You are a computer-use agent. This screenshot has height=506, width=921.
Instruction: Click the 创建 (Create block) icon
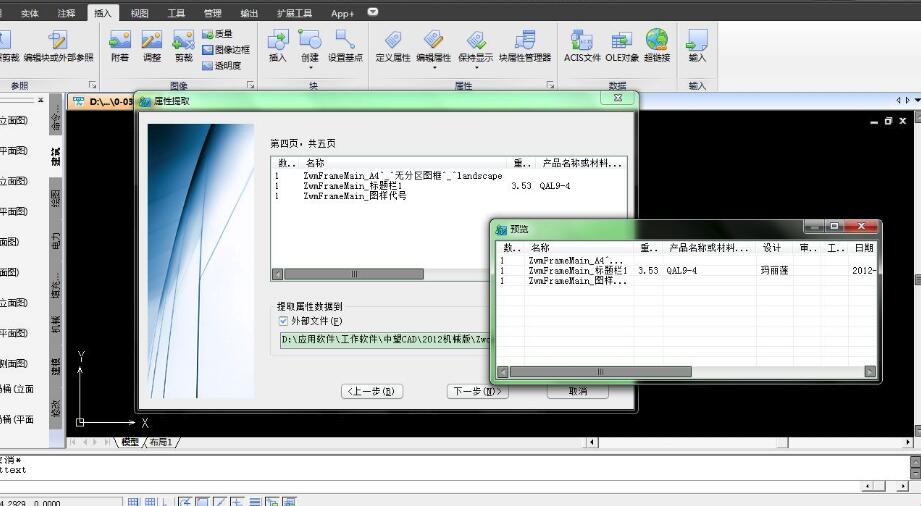click(310, 46)
